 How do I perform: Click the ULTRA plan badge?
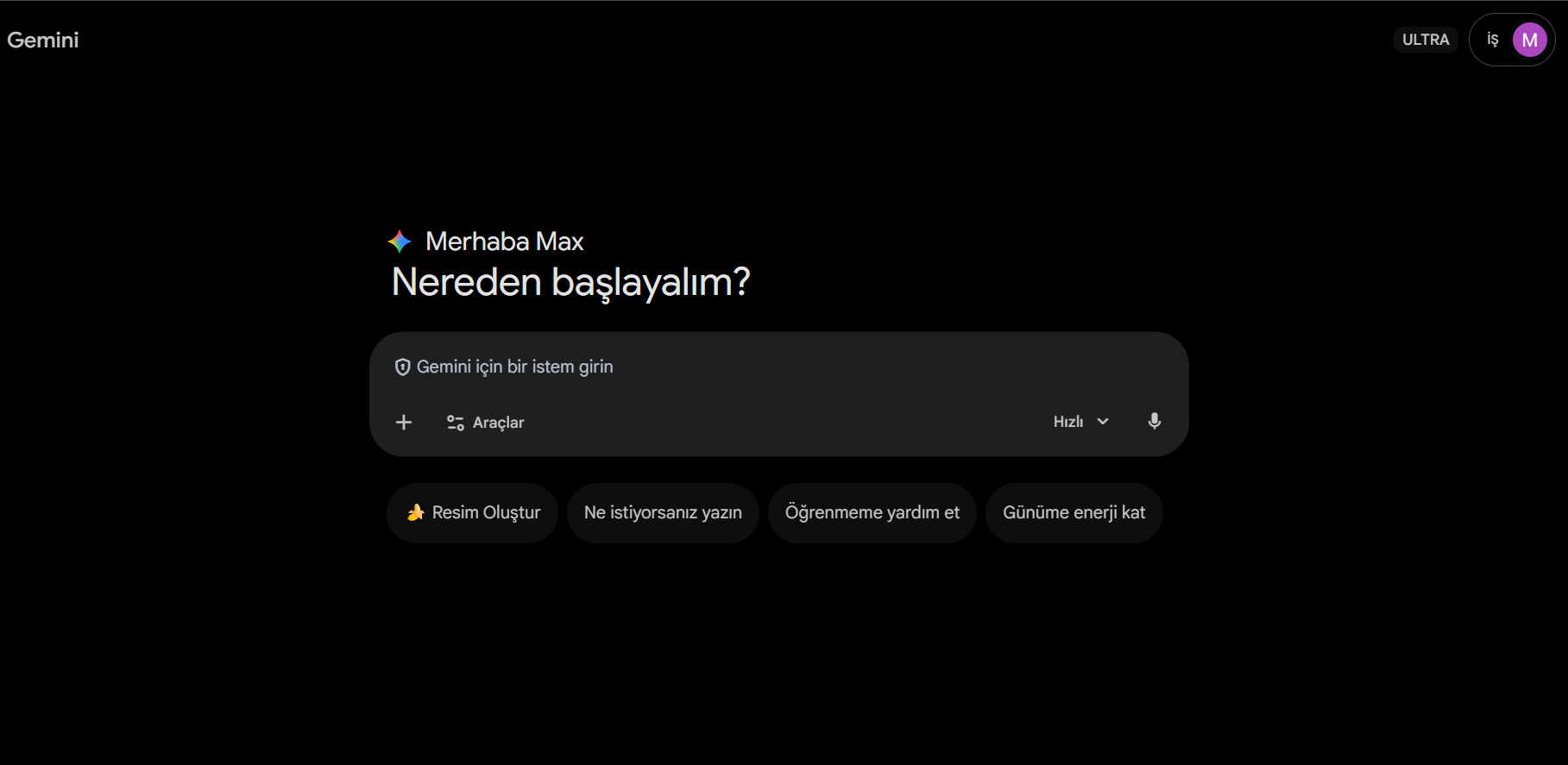(x=1426, y=40)
